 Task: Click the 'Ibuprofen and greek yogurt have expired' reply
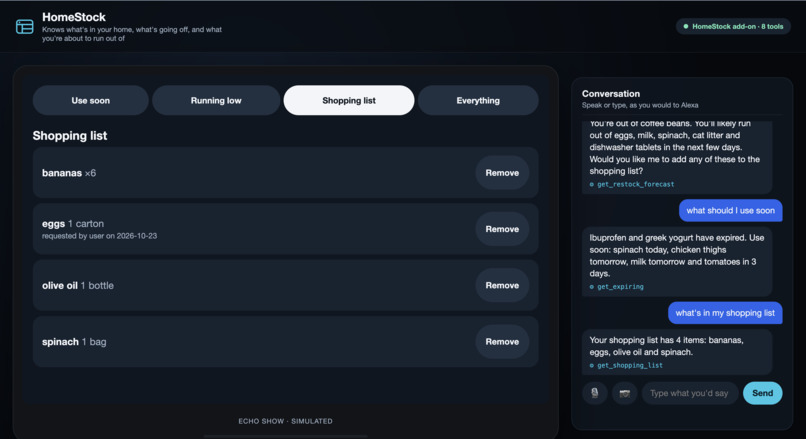tap(676, 262)
